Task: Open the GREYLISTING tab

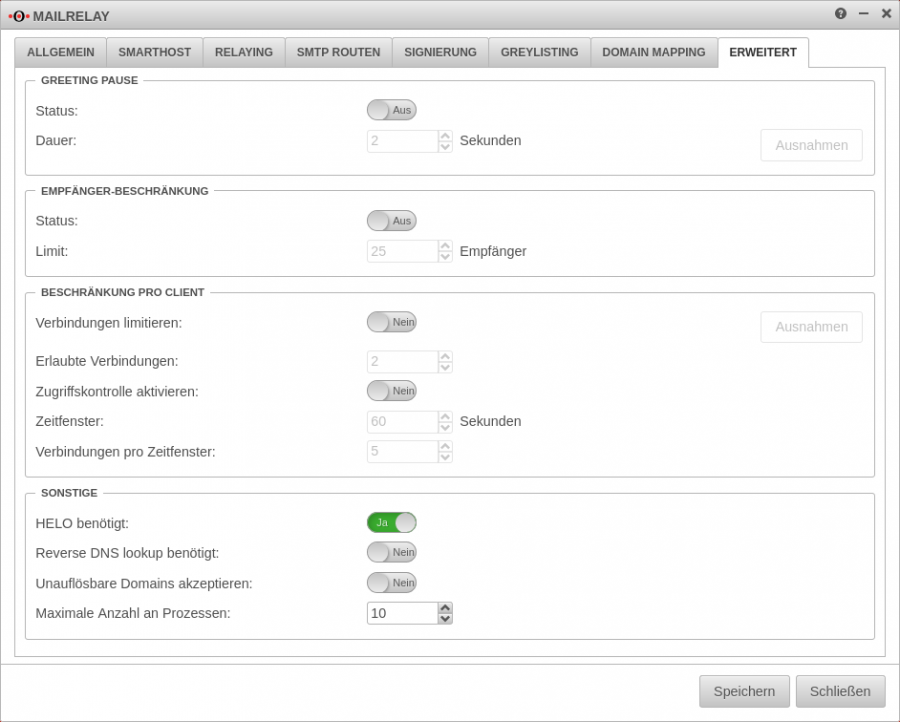Action: pos(539,52)
